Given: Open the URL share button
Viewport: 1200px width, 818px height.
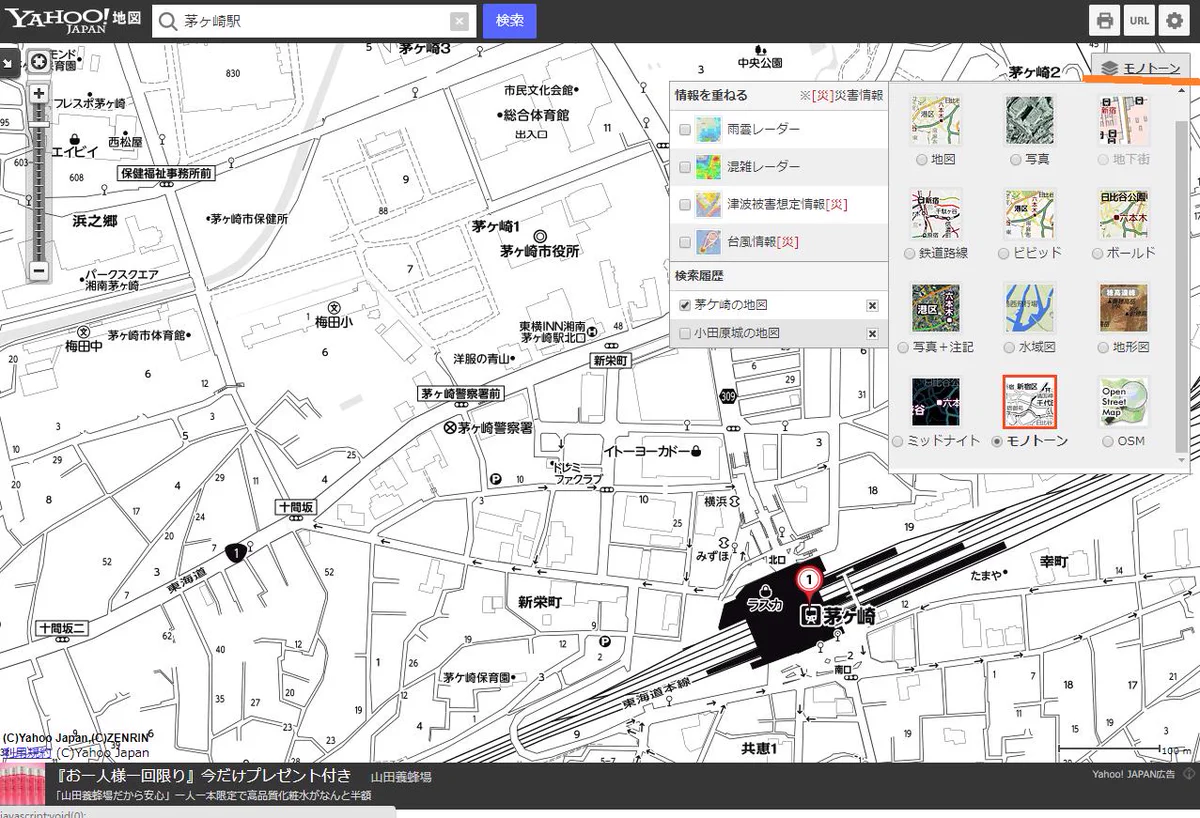Looking at the screenshot, I should click(x=1138, y=21).
